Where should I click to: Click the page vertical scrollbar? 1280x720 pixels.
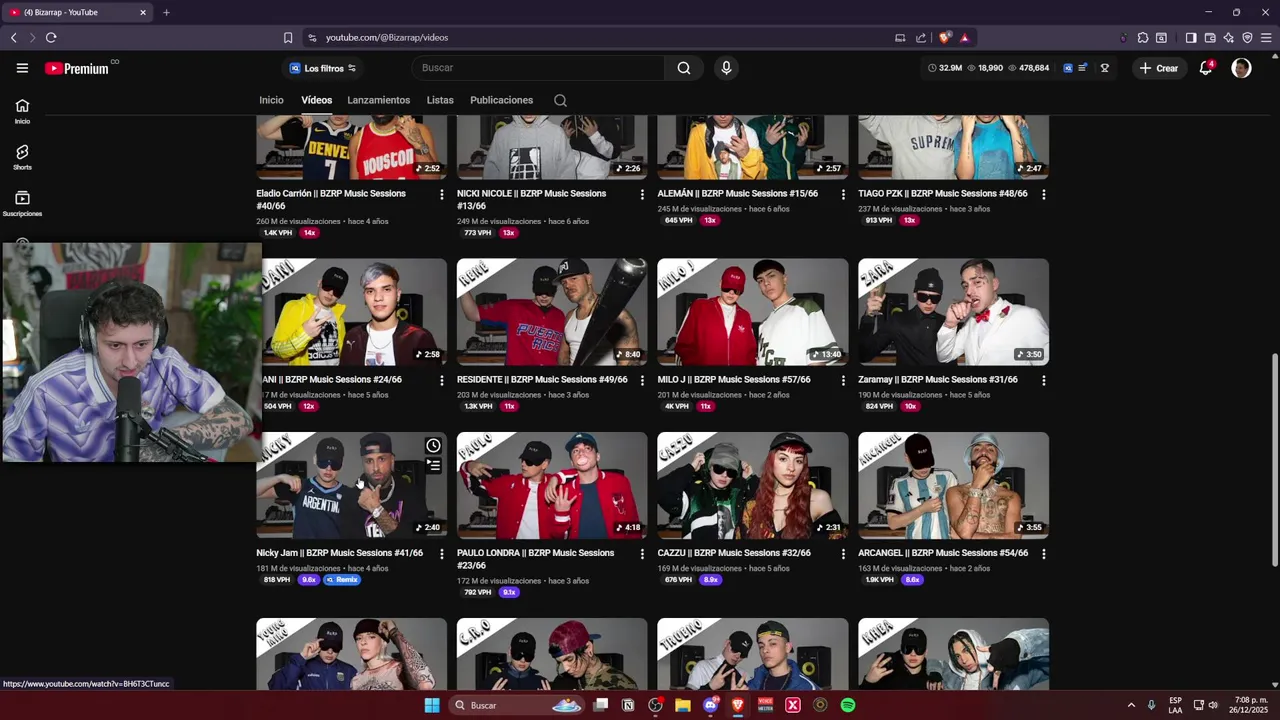1274,460
